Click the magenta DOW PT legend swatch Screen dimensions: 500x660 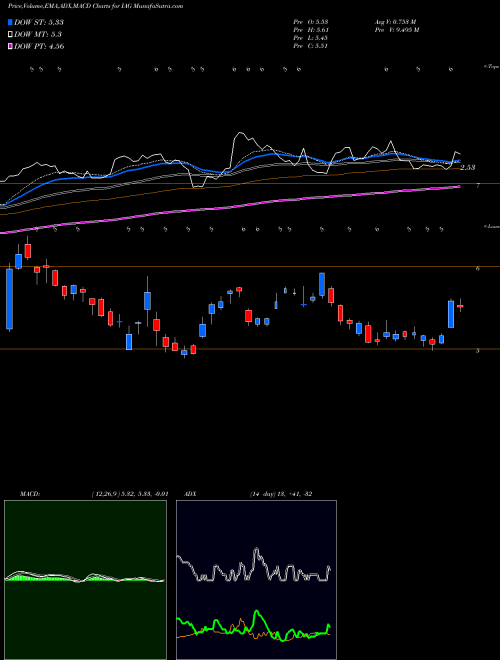point(10,47)
